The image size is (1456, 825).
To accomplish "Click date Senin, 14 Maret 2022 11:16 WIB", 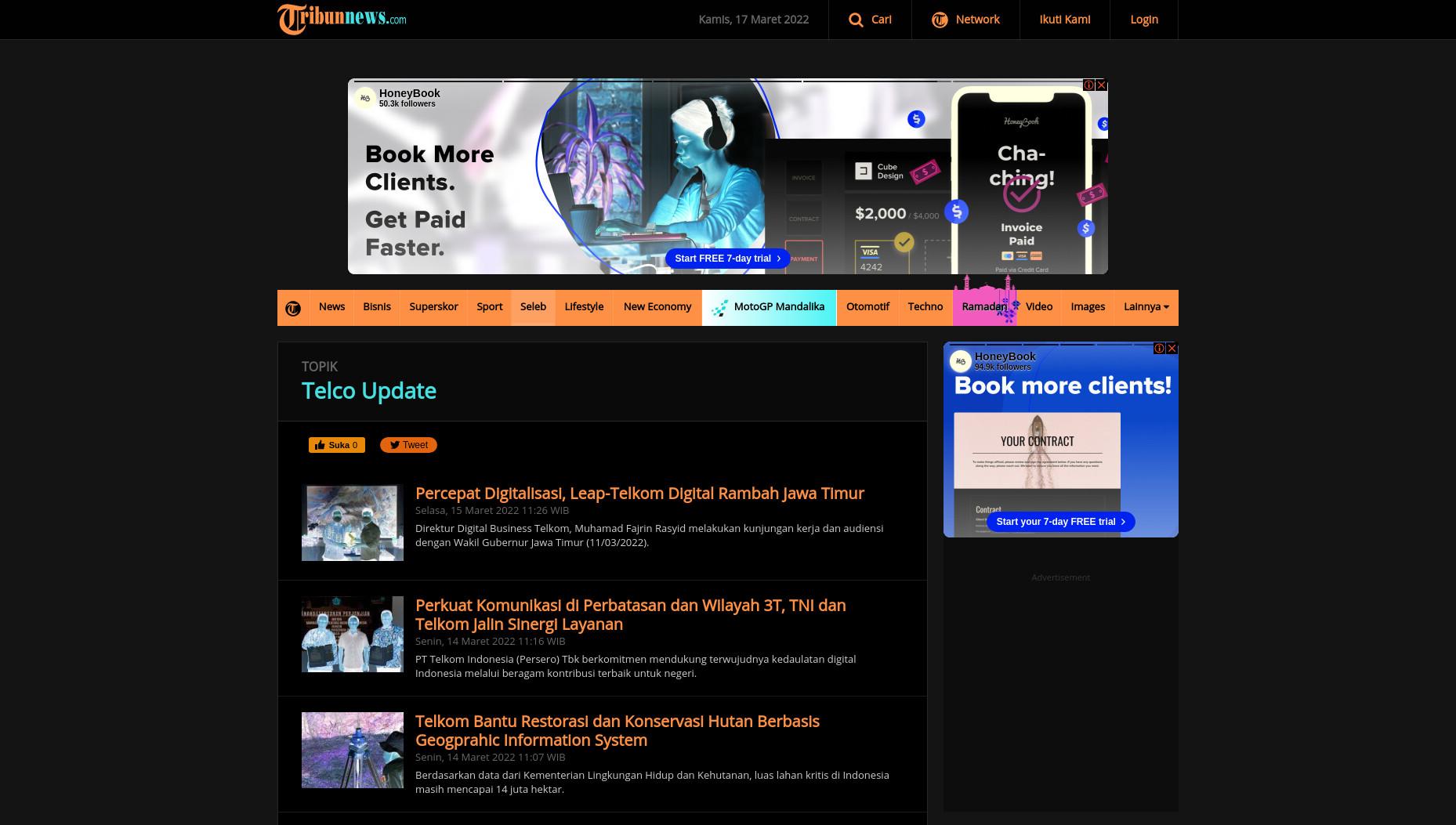I will click(490, 641).
